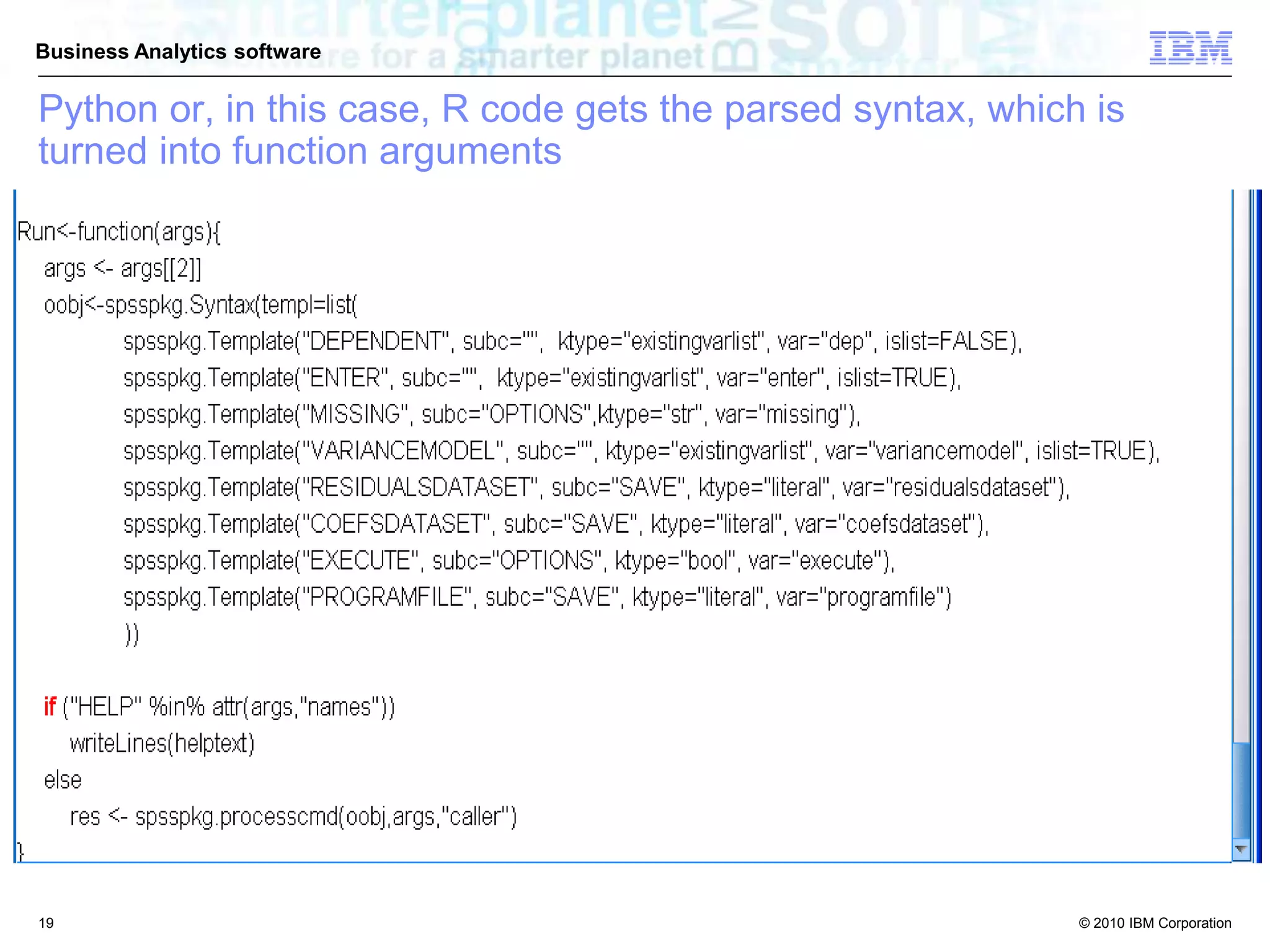This screenshot has height=952, width=1270.
Task: Click 'ktype="bool"' in the EXECUTE line
Action: 675,562
